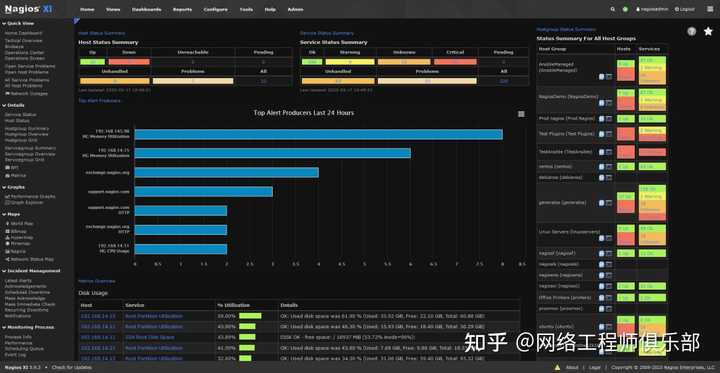Open the Configure menu
The image size is (720, 373).
215,10
